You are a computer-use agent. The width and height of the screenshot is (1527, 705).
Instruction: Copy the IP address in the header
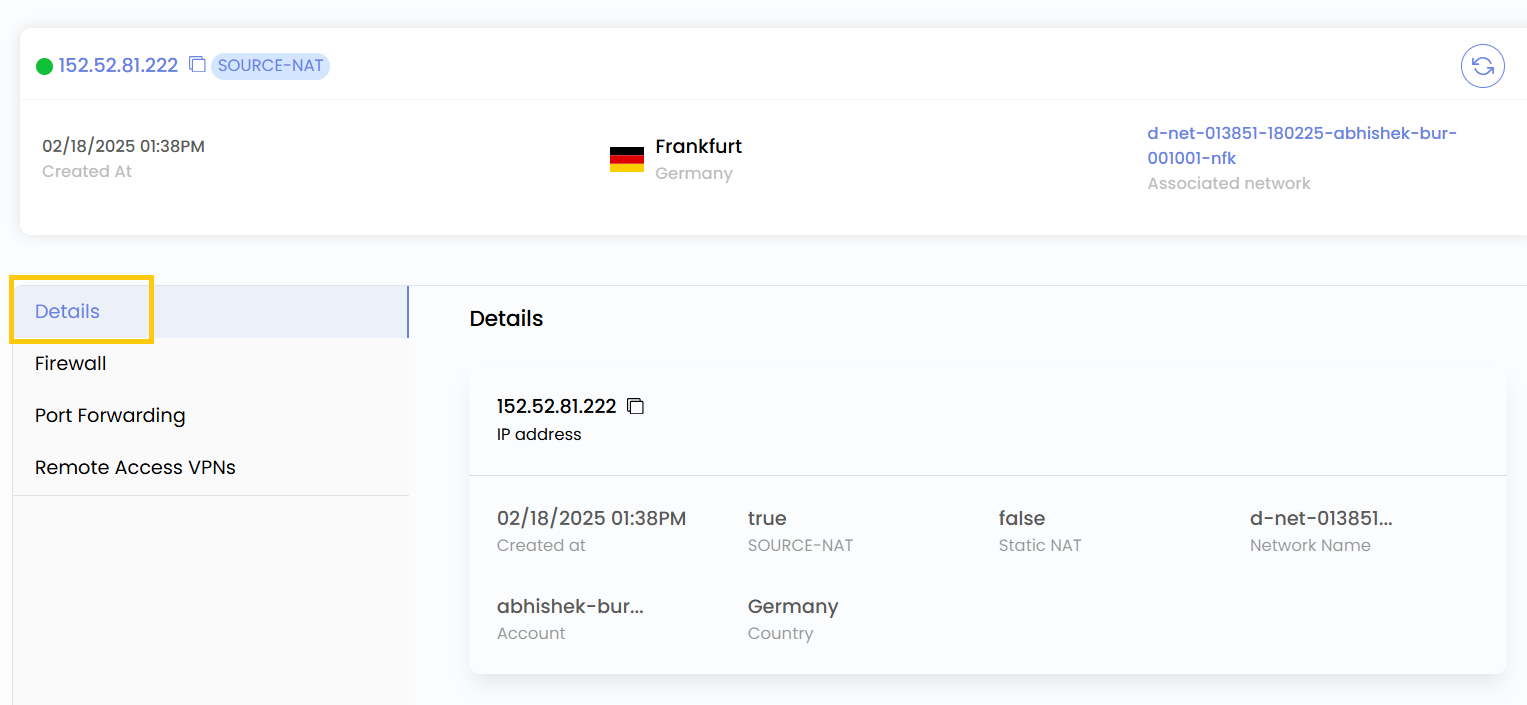[198, 65]
